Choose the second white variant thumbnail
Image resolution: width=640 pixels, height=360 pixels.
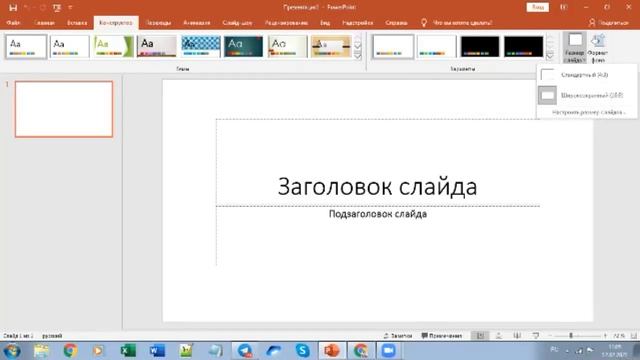click(x=436, y=47)
